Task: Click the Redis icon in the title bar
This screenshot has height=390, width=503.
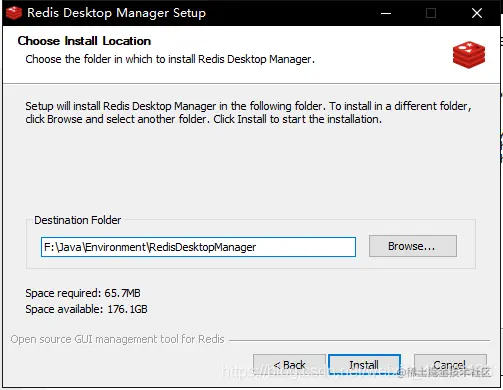Action: tap(14, 13)
